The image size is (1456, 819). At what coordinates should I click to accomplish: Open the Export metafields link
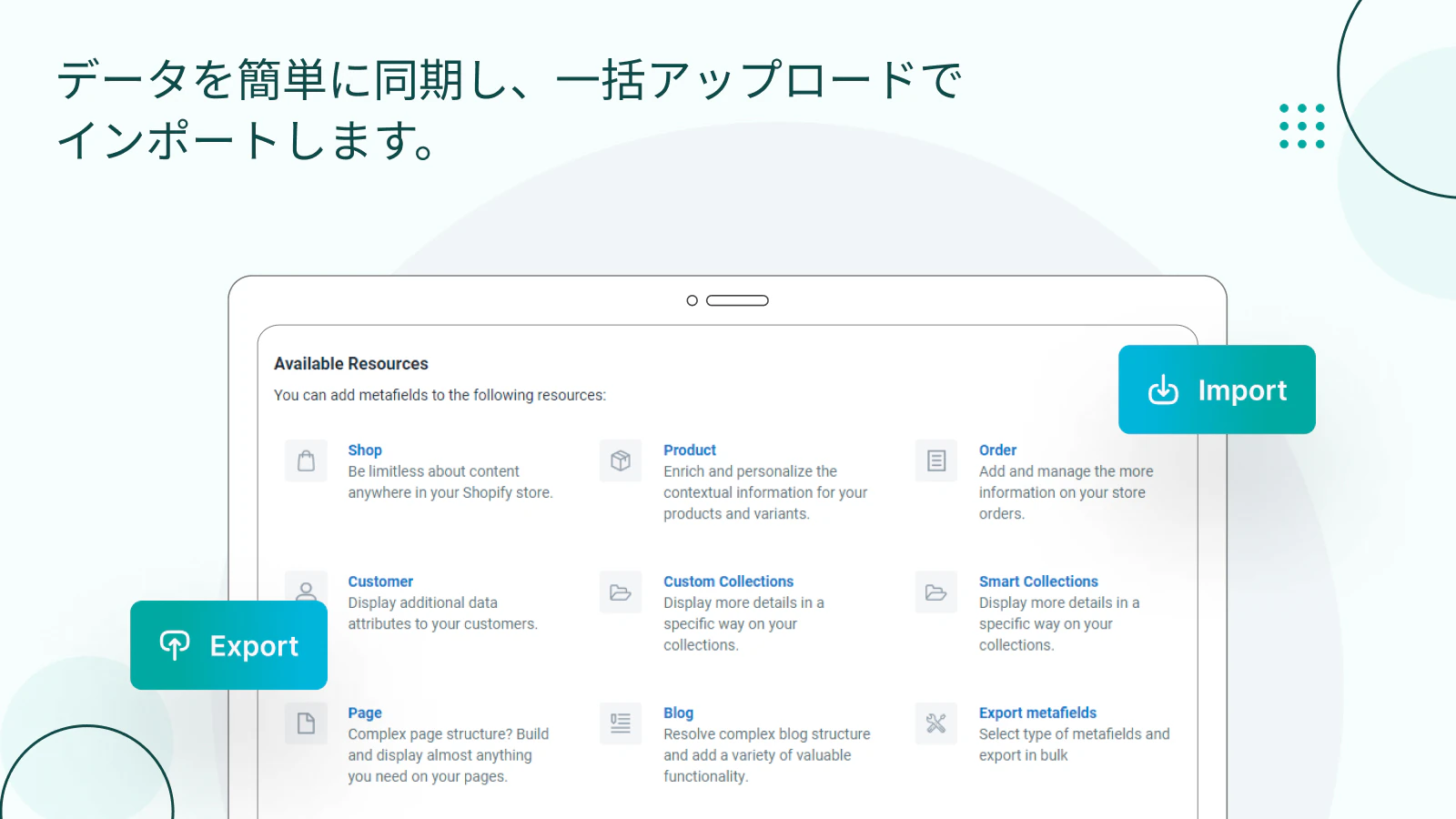pyautogui.click(x=1037, y=713)
